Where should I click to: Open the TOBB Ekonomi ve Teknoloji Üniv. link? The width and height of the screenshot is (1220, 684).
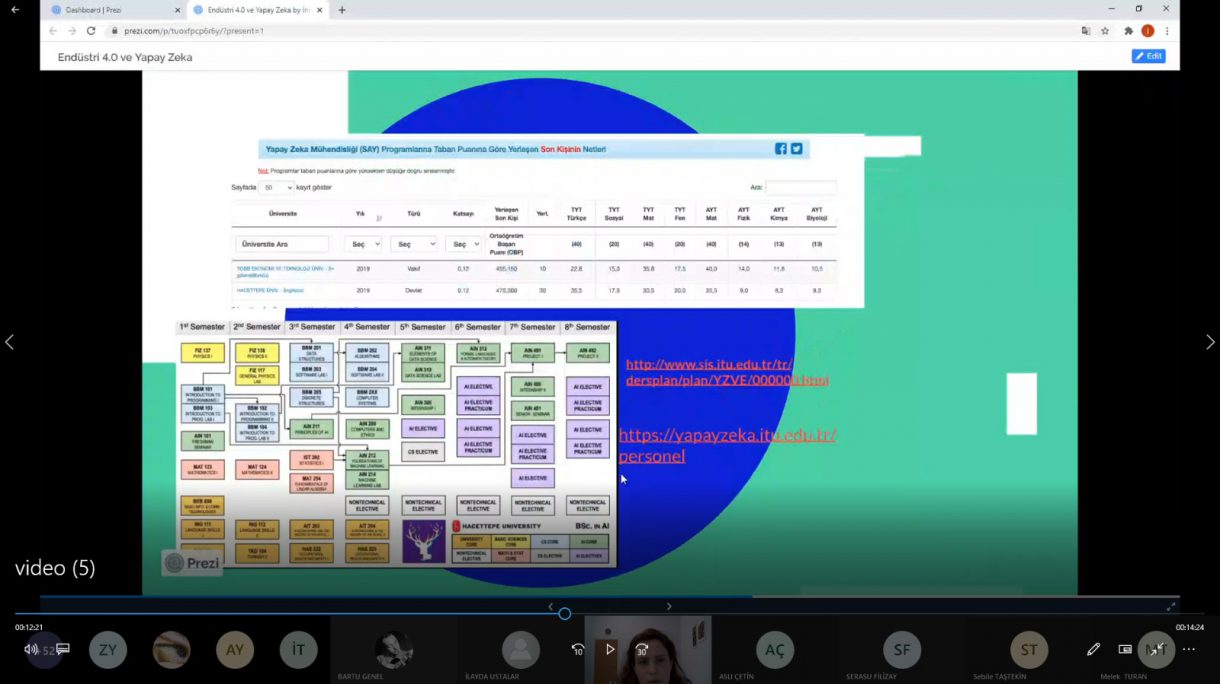click(285, 270)
